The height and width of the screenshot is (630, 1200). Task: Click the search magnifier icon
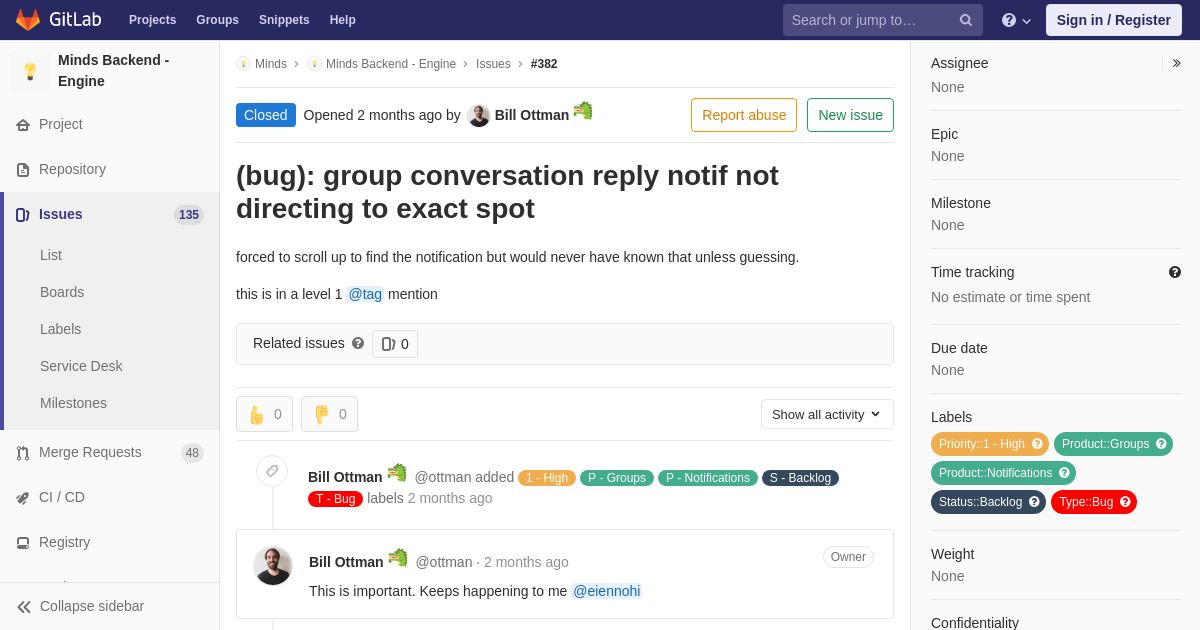click(966, 20)
